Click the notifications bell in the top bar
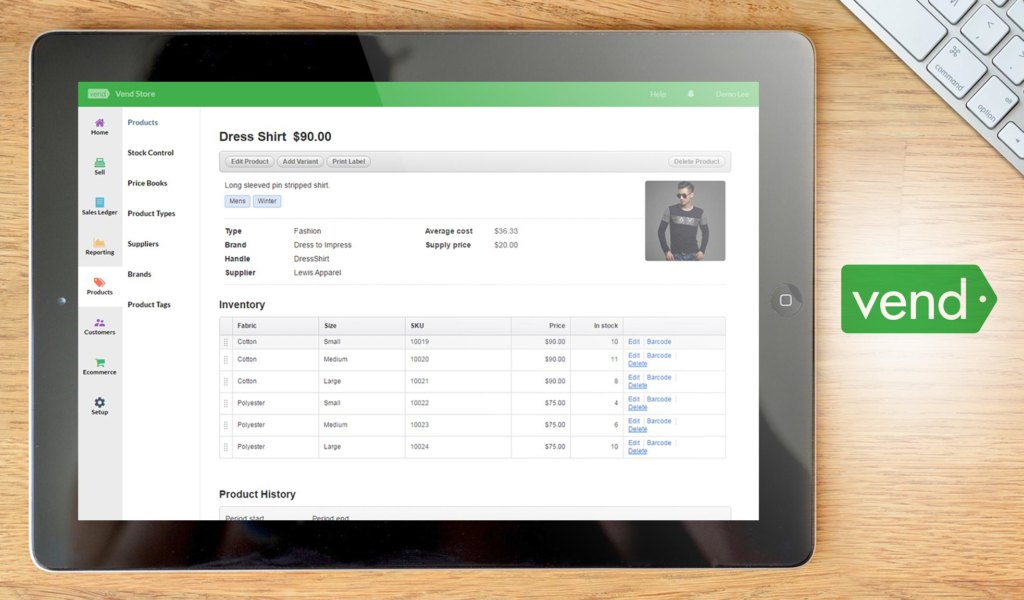Image resolution: width=1024 pixels, height=600 pixels. [x=690, y=94]
